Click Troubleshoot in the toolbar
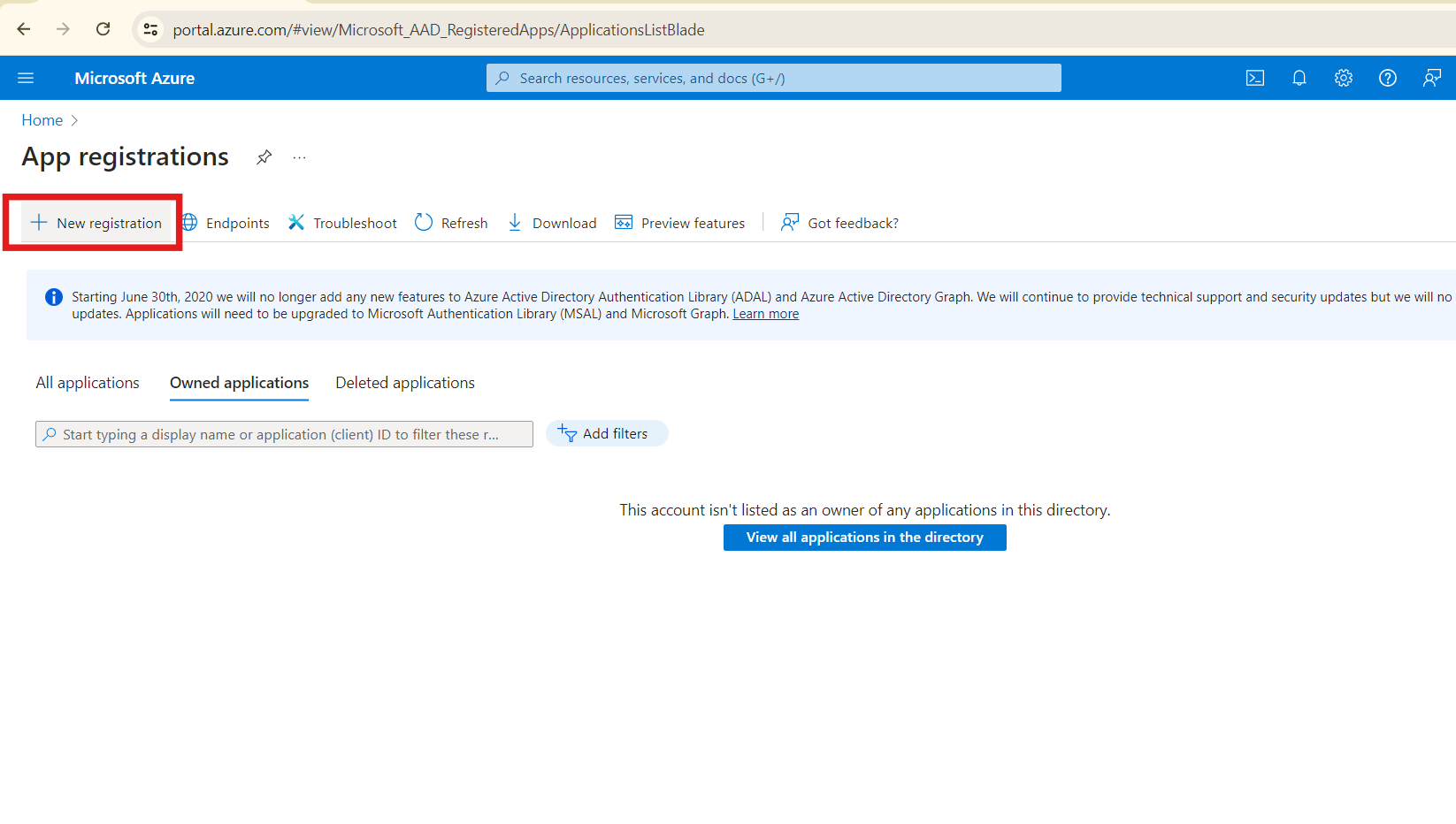Viewport: 1456px width, 824px height. tap(342, 223)
